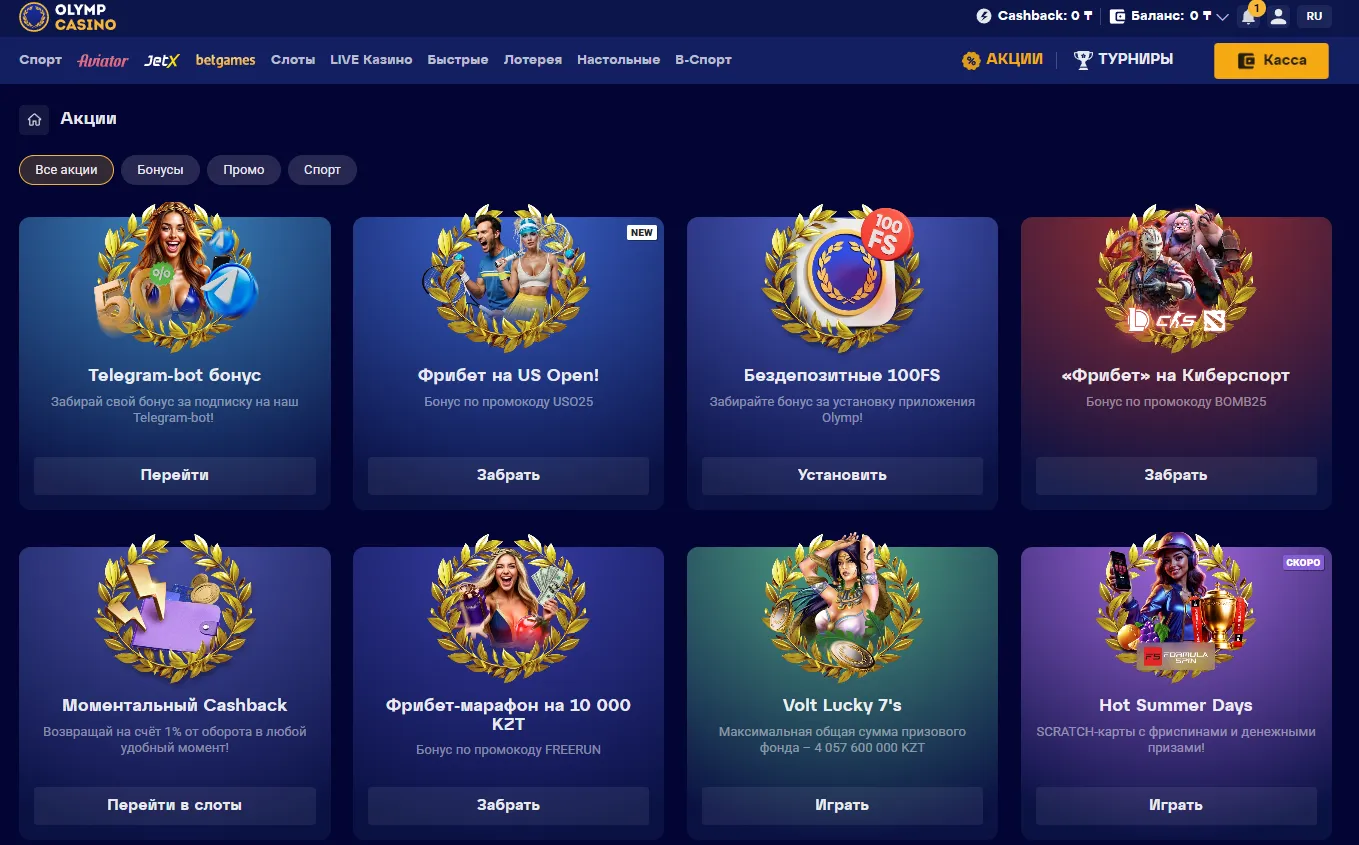This screenshot has width=1359, height=845.
Task: Click Установить on Бездепозитные 100FS card
Action: coord(842,476)
